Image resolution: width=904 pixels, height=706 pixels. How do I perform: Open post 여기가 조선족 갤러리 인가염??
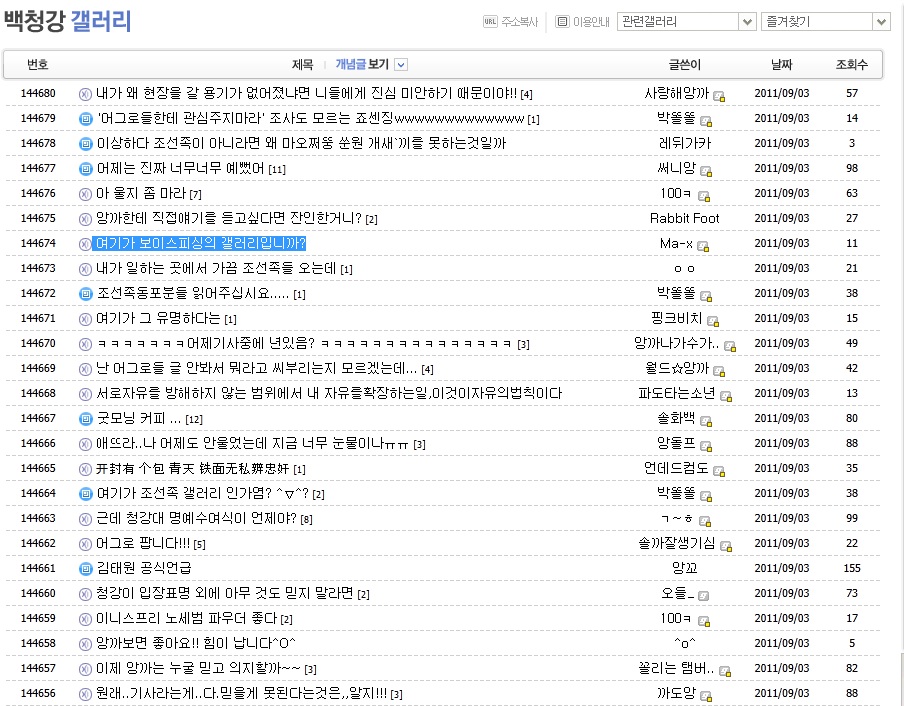click(203, 493)
